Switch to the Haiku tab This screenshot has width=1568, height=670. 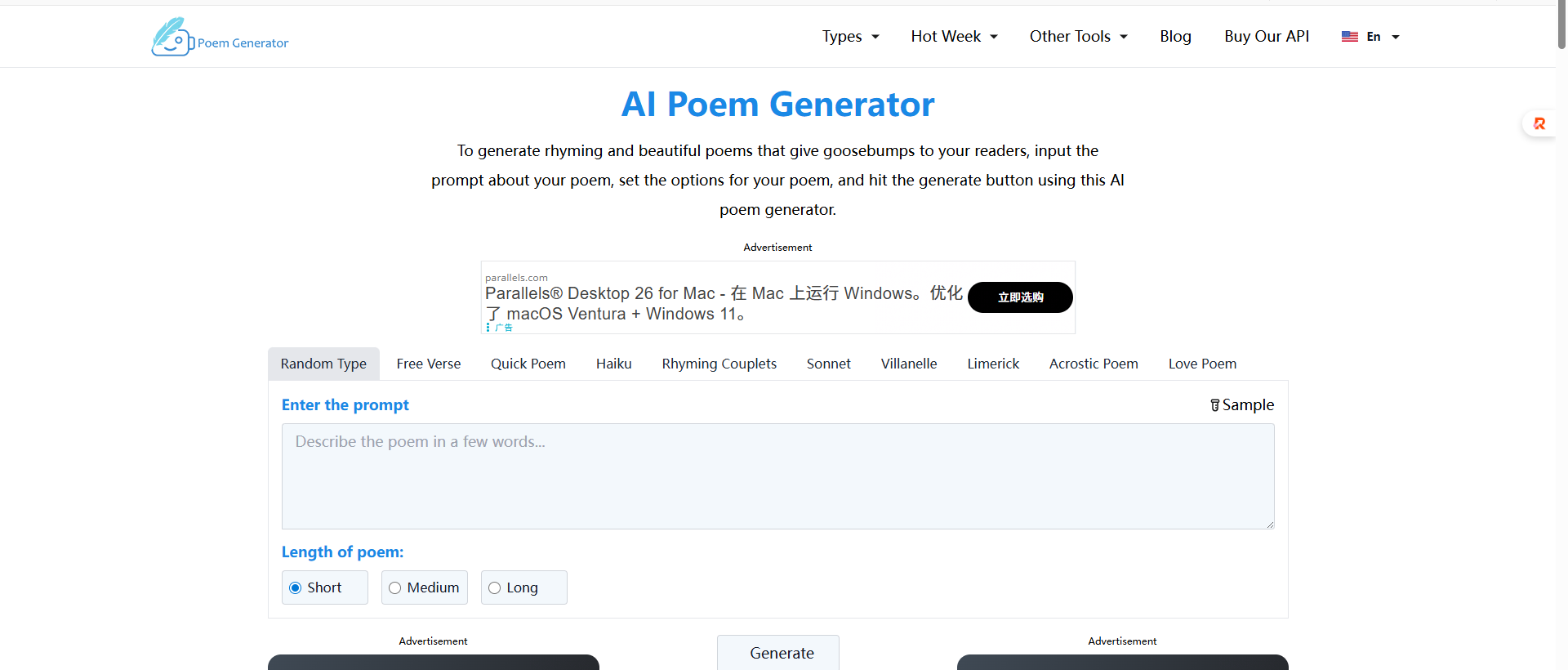pyautogui.click(x=613, y=364)
